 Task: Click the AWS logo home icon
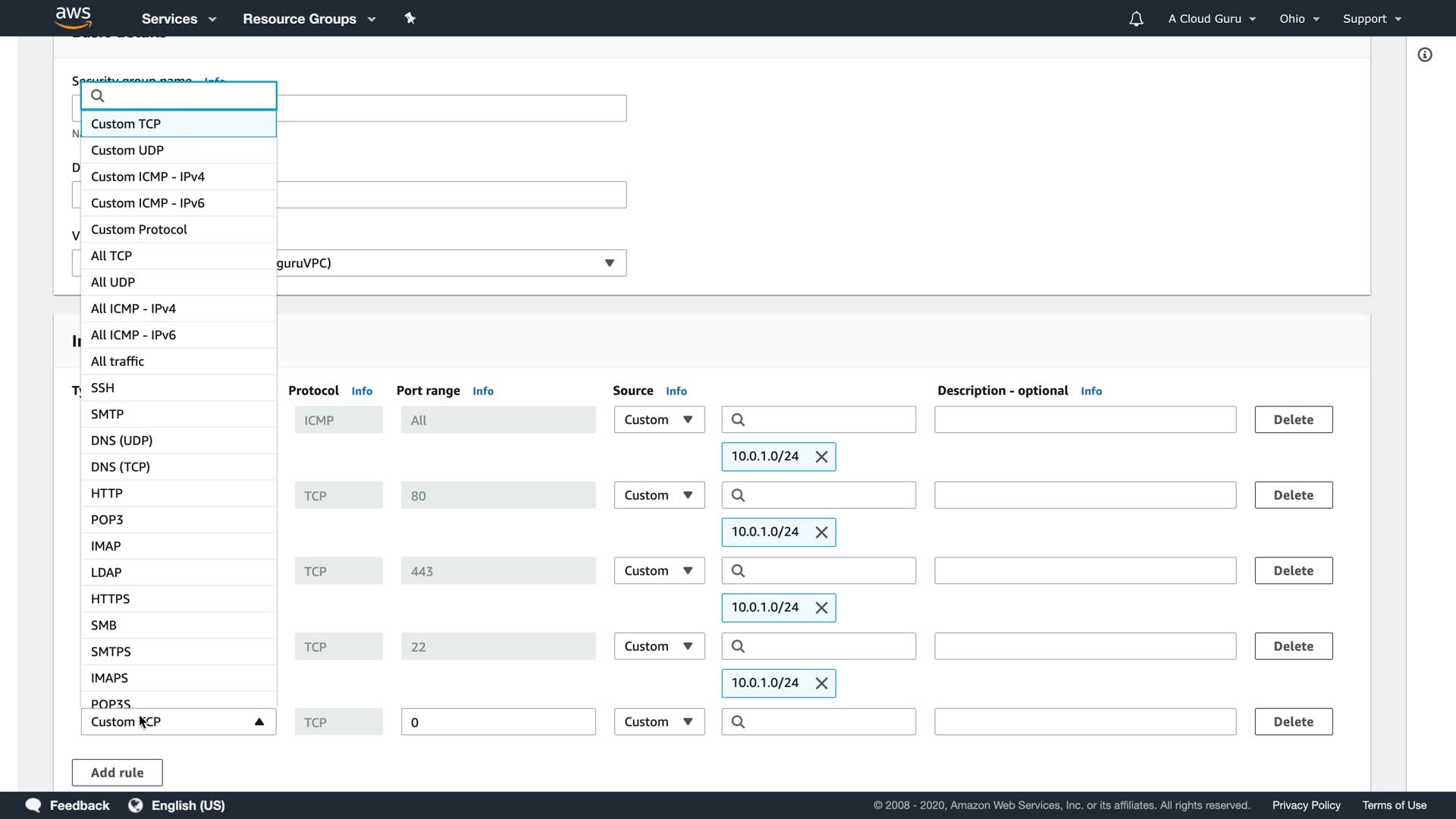[73, 17]
